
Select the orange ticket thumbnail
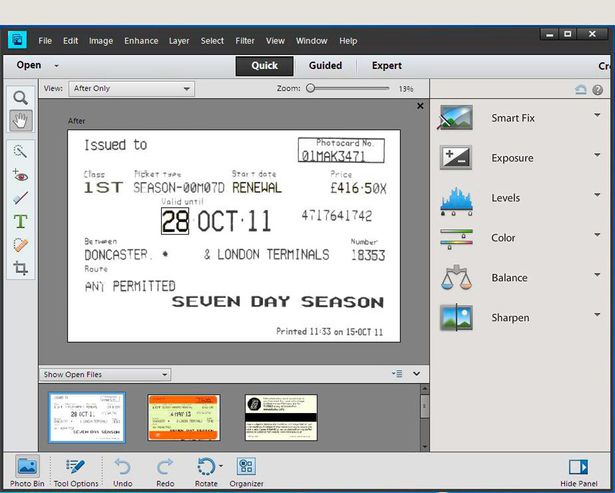pyautogui.click(x=184, y=418)
